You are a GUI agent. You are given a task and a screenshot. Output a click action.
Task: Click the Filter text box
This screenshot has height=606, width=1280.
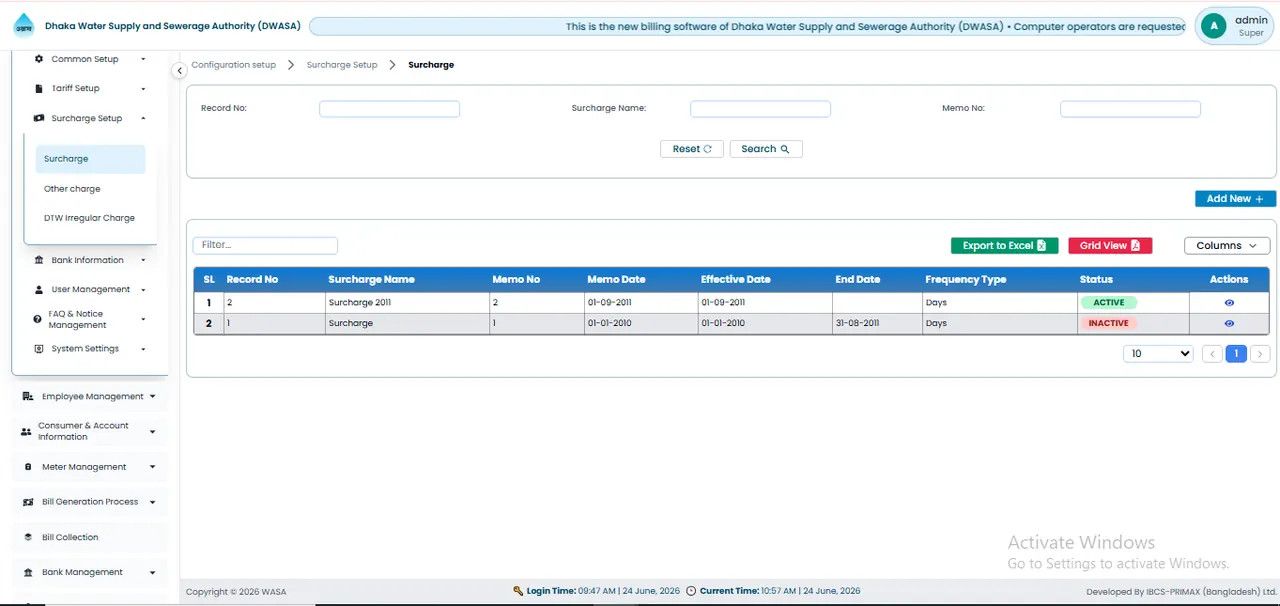(x=265, y=245)
